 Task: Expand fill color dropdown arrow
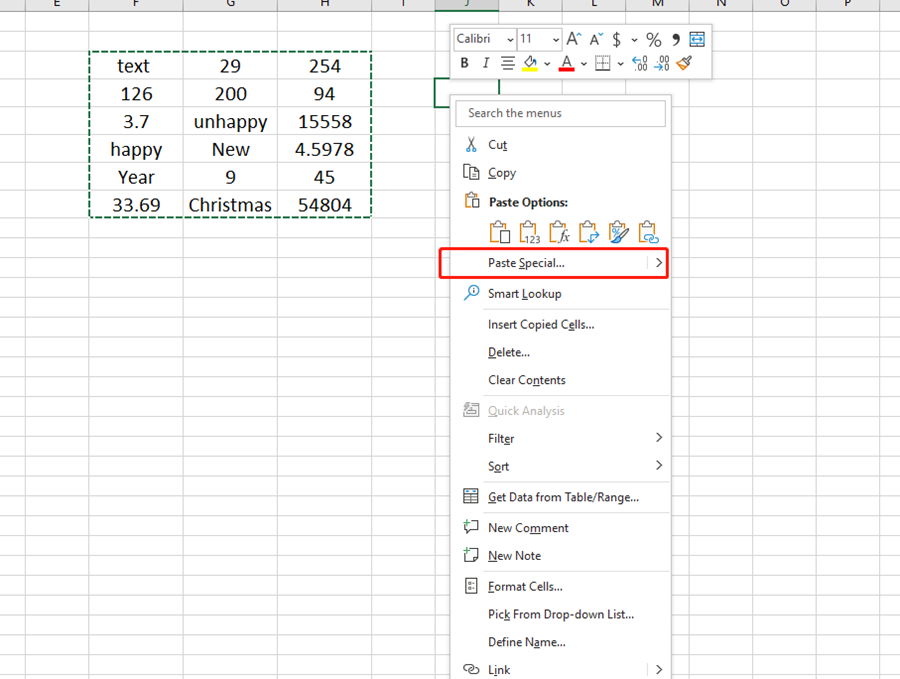(547, 63)
